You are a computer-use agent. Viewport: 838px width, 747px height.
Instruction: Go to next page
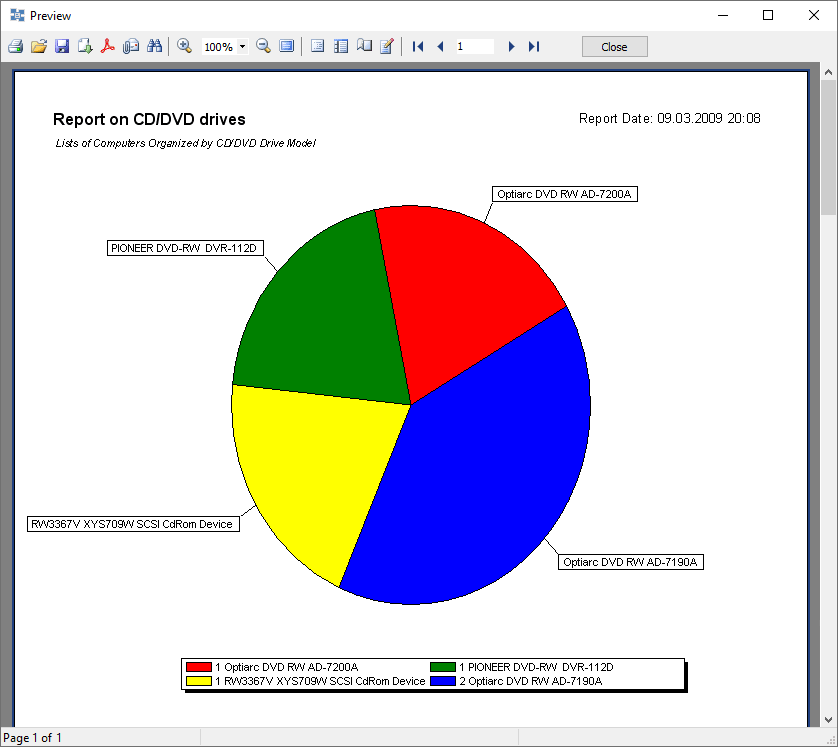coord(511,46)
